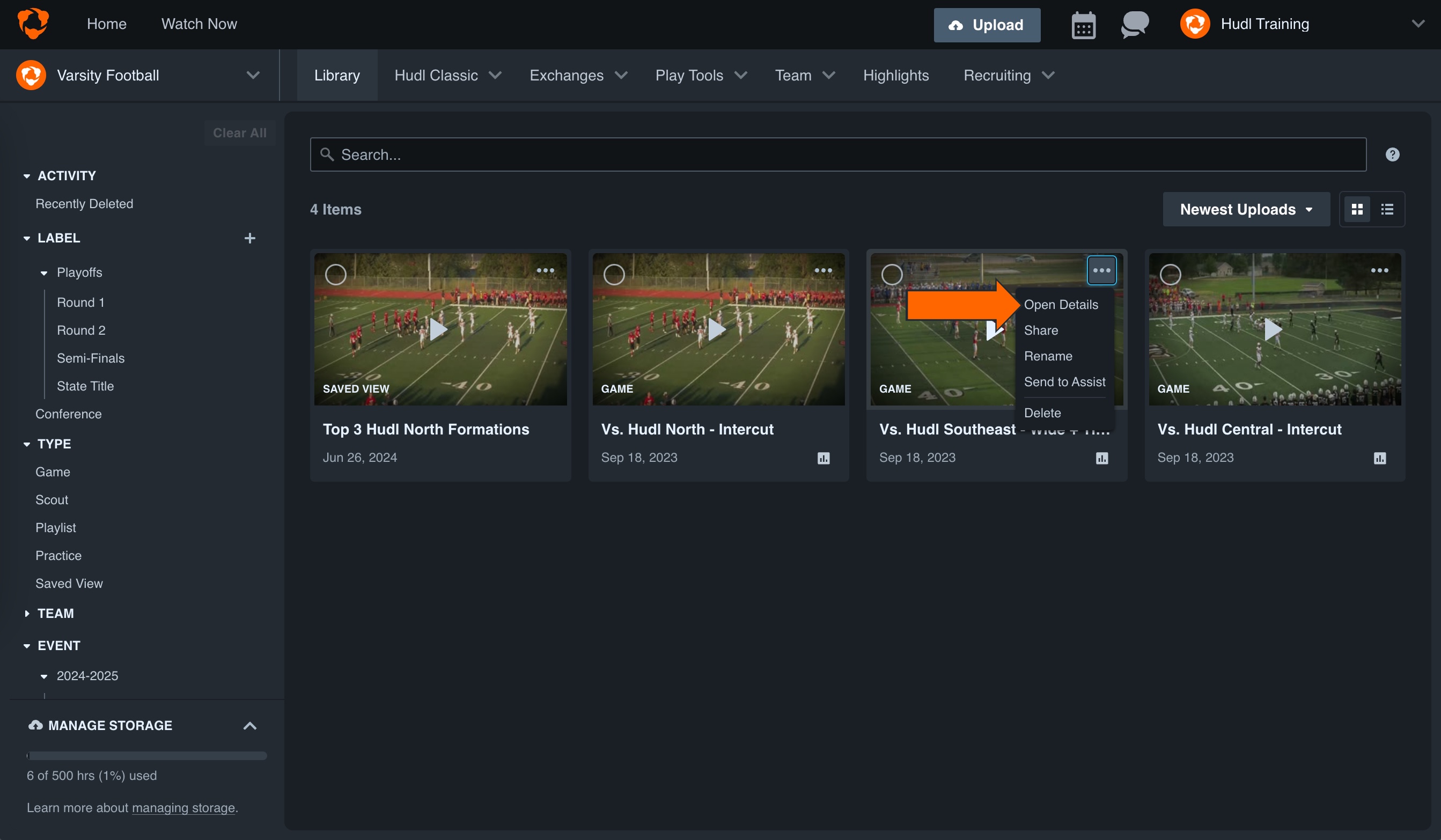The height and width of the screenshot is (840, 1441).
Task: Collapse the Playoffs label group
Action: 45,272
